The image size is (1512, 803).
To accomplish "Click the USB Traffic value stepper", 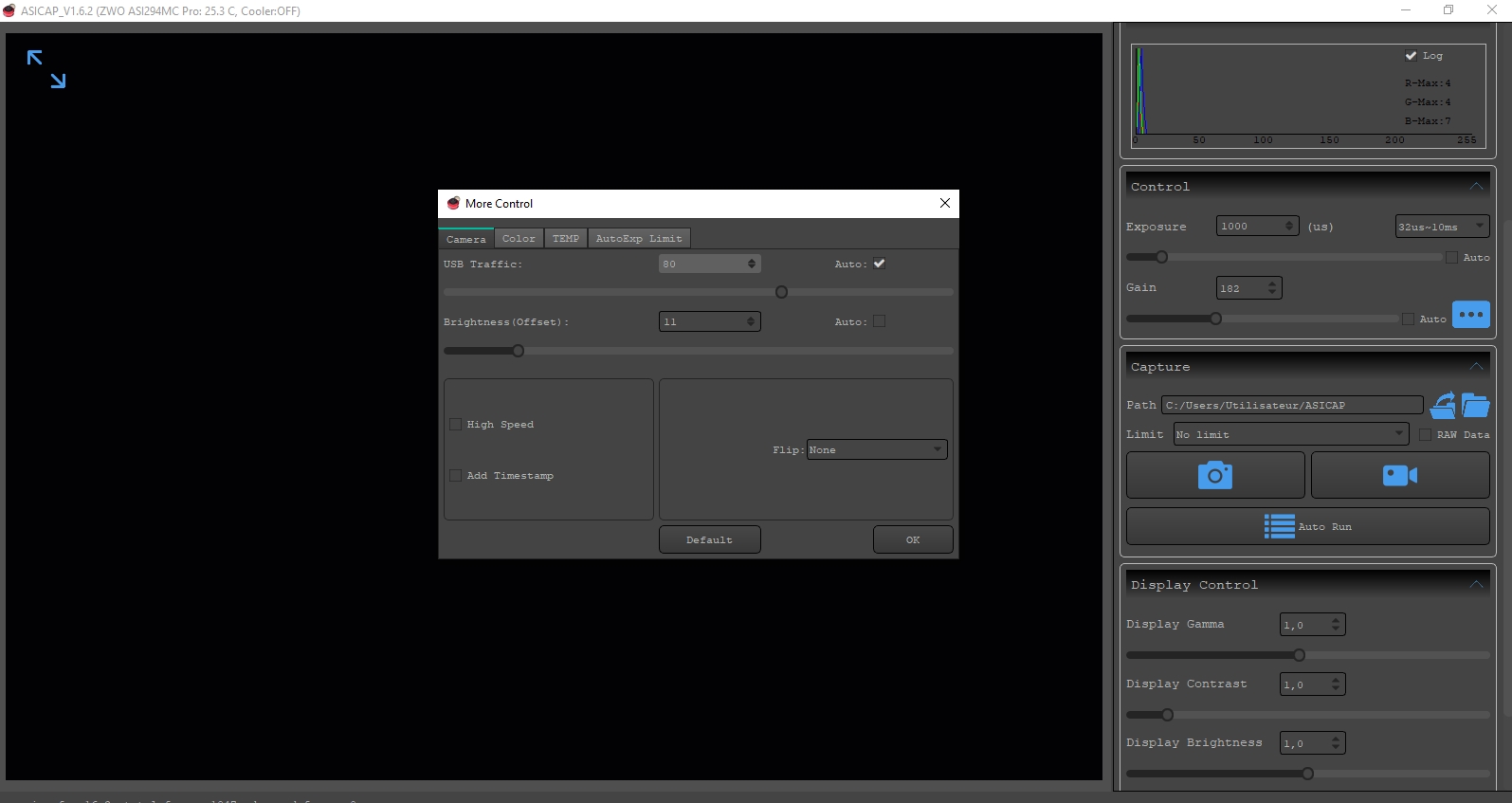I will [752, 264].
